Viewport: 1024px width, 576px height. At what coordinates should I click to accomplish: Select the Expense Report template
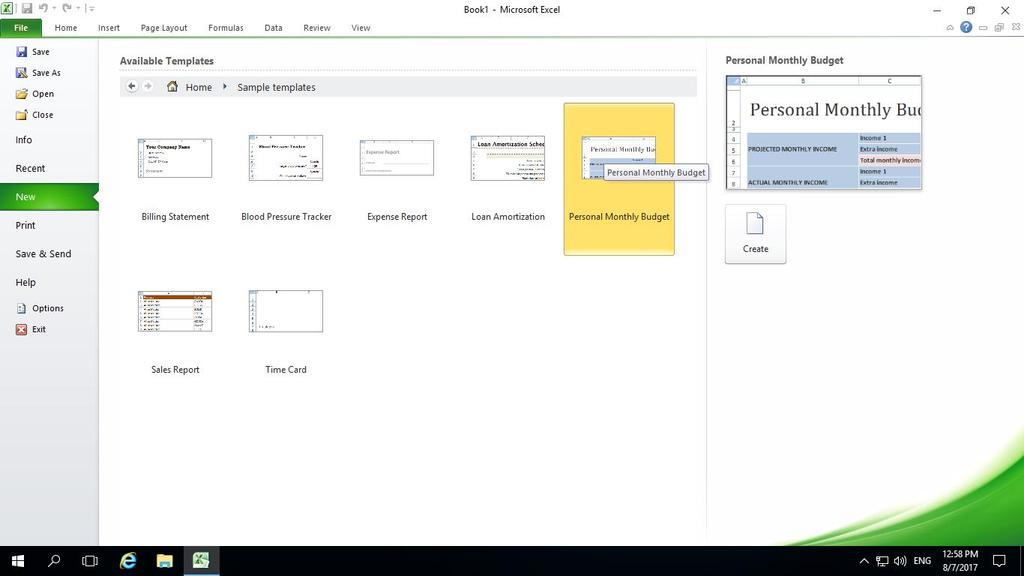[x=397, y=179]
